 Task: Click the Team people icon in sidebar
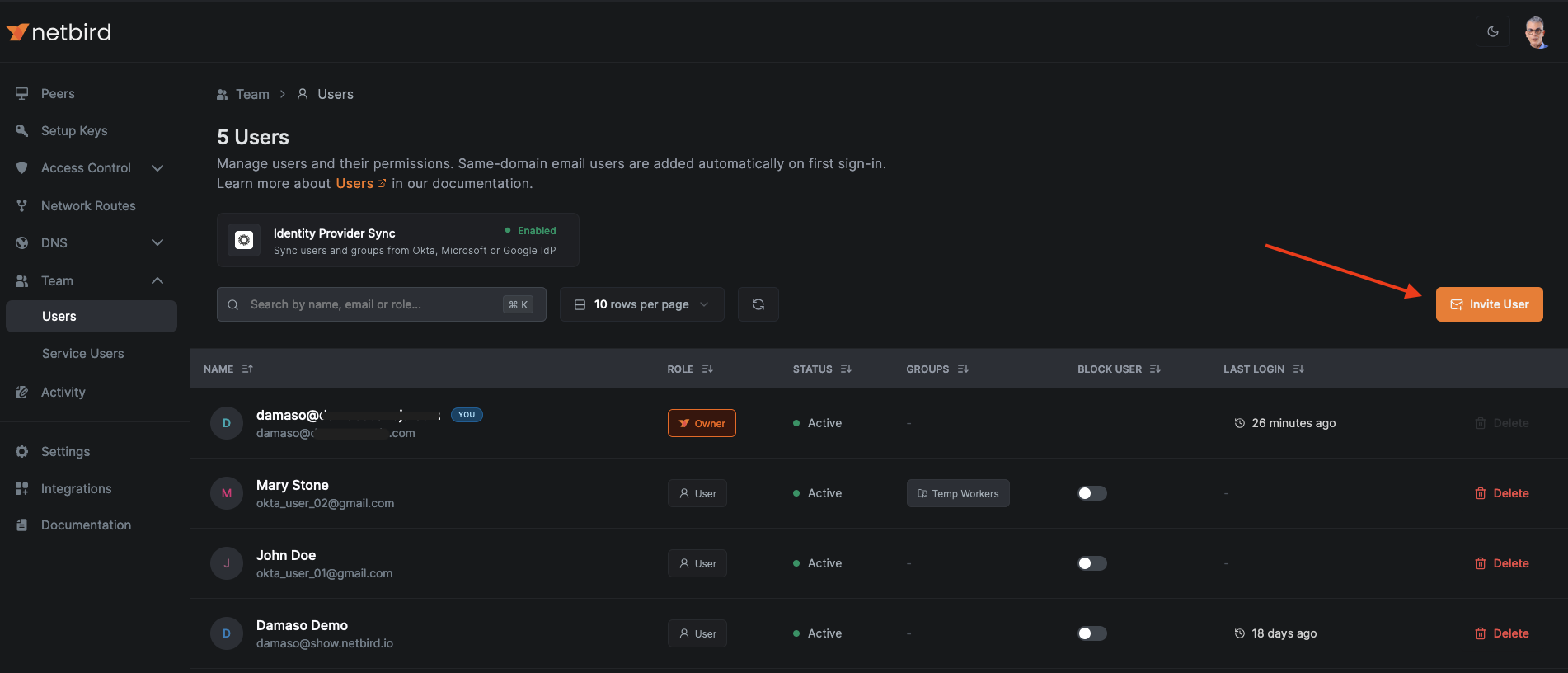22,281
